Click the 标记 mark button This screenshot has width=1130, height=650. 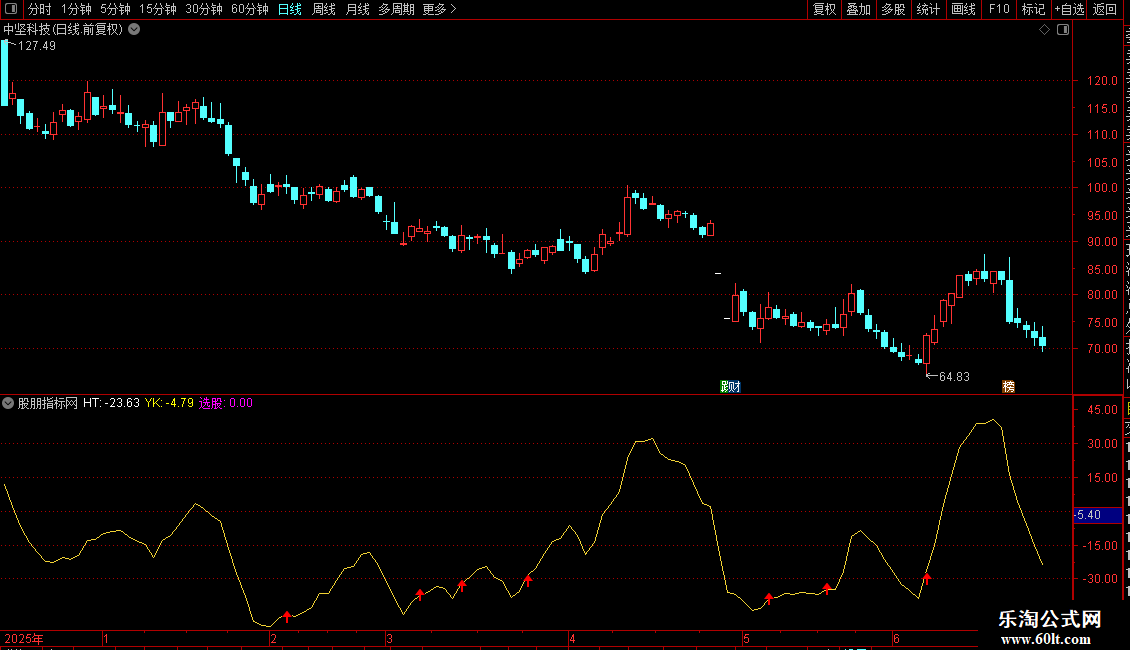click(x=1033, y=9)
